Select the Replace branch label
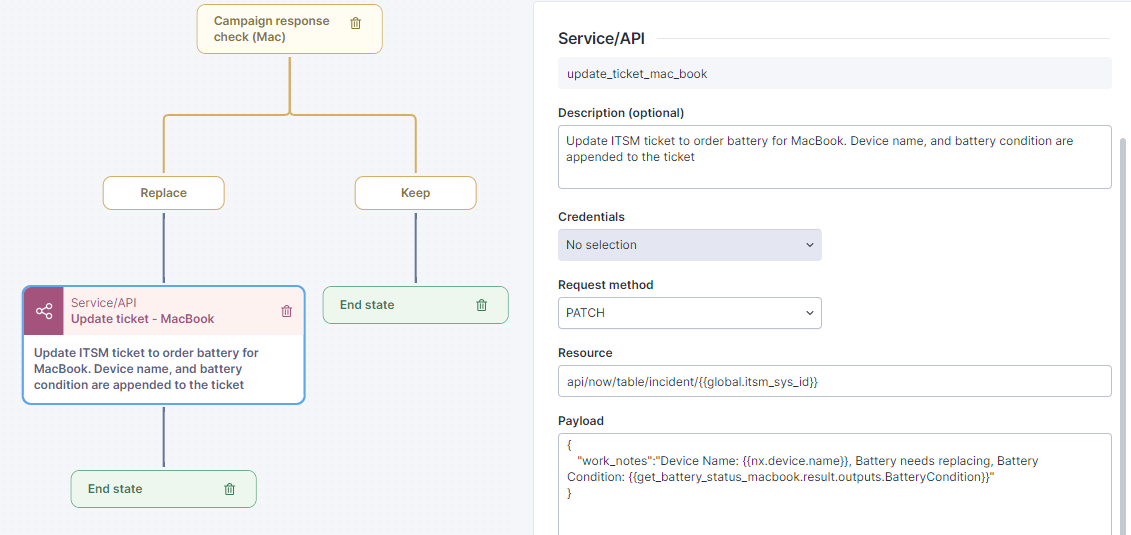1131x535 pixels. [163, 193]
